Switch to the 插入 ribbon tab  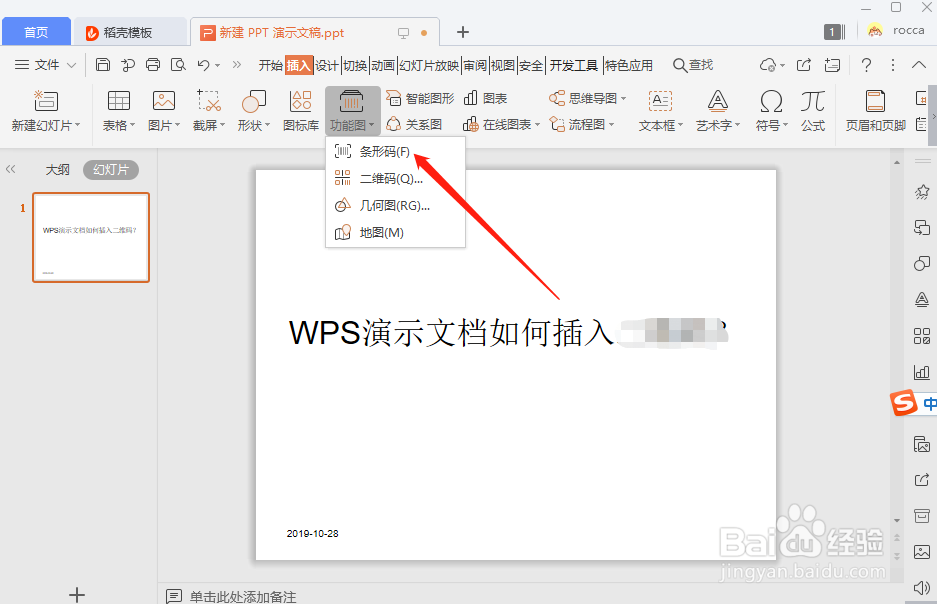299,65
